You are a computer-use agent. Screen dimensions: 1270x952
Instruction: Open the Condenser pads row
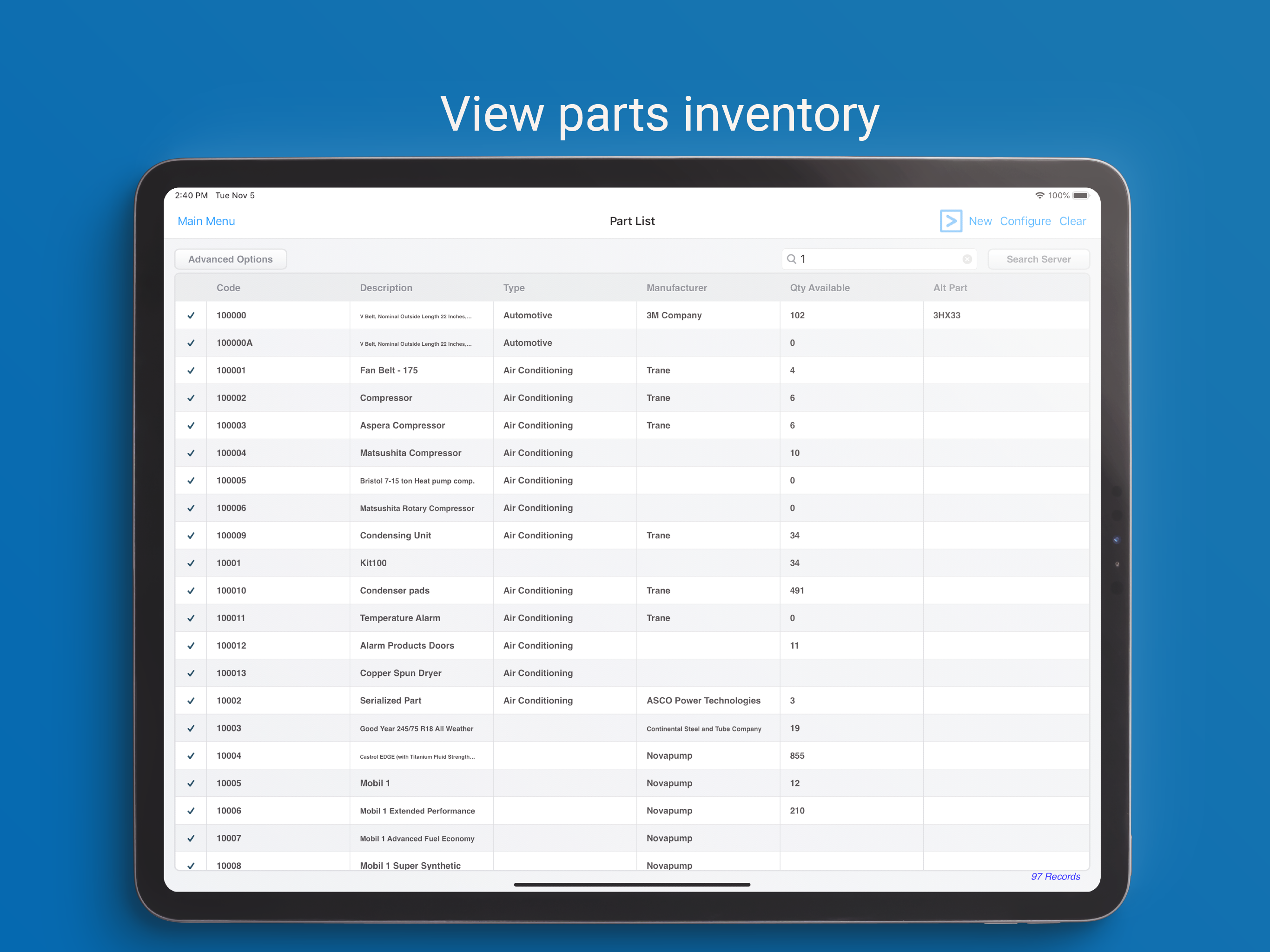click(632, 591)
